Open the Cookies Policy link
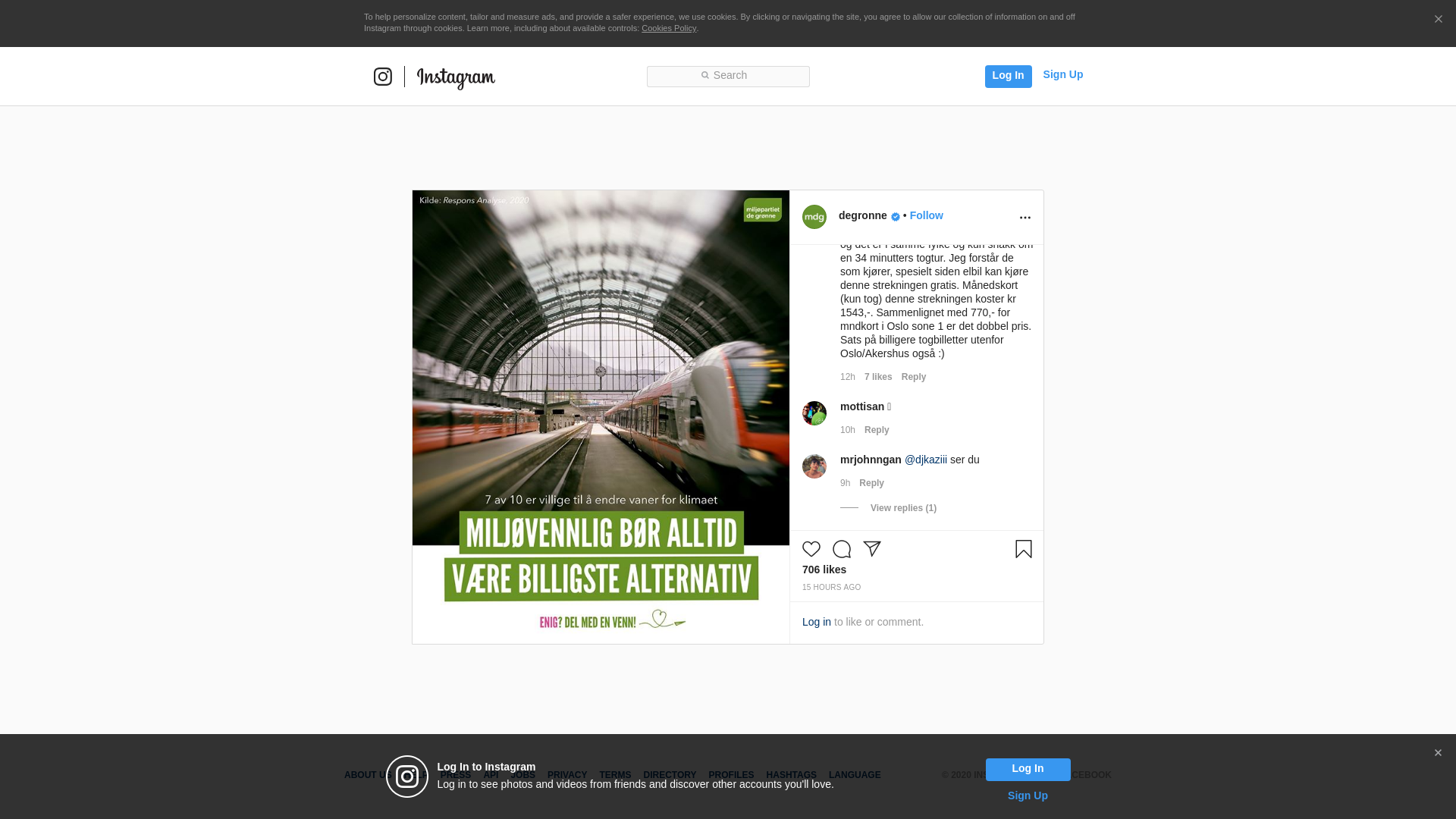The image size is (1456, 819). (x=668, y=28)
